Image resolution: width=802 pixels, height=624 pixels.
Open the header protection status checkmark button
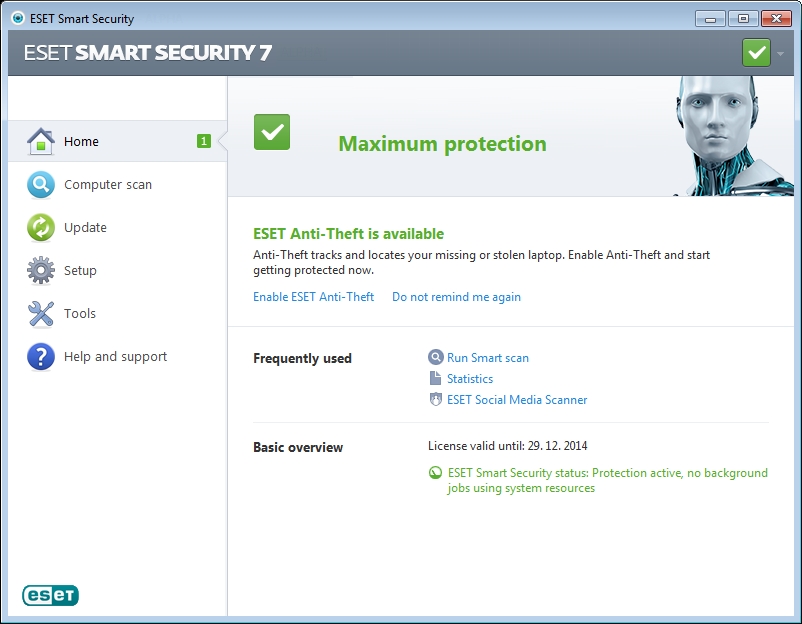coord(757,53)
